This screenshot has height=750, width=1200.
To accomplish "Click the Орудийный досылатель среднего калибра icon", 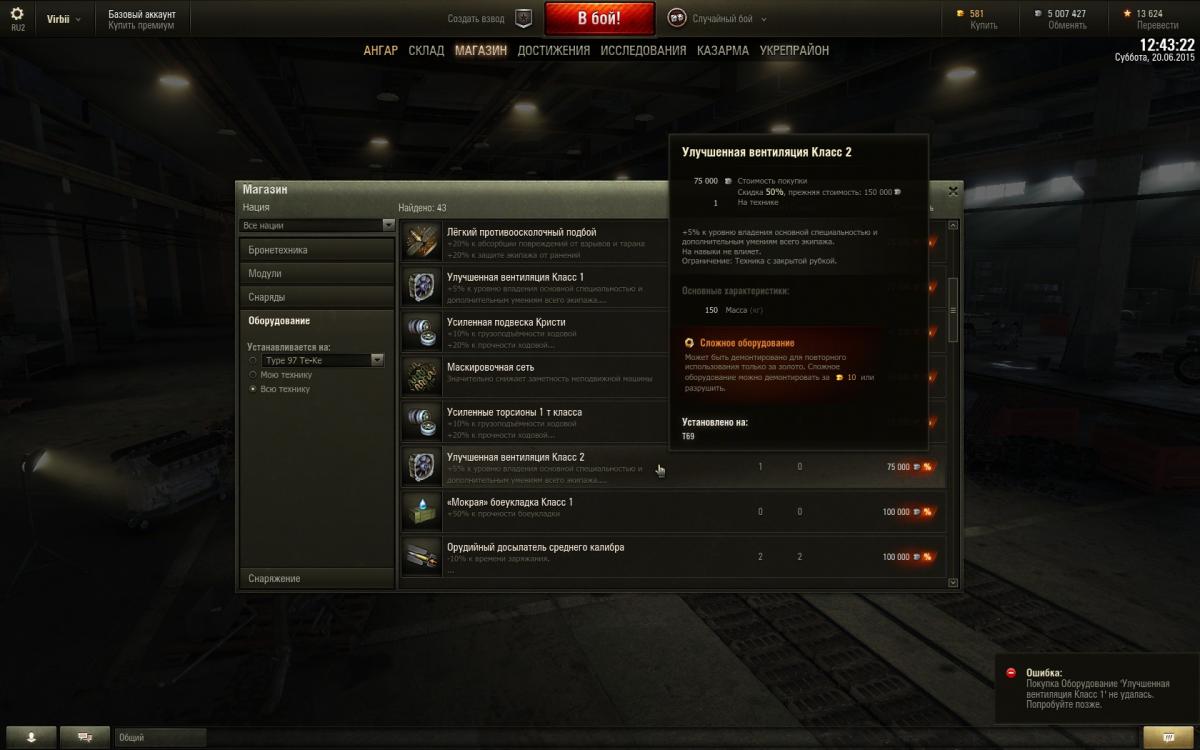I will coord(420,556).
